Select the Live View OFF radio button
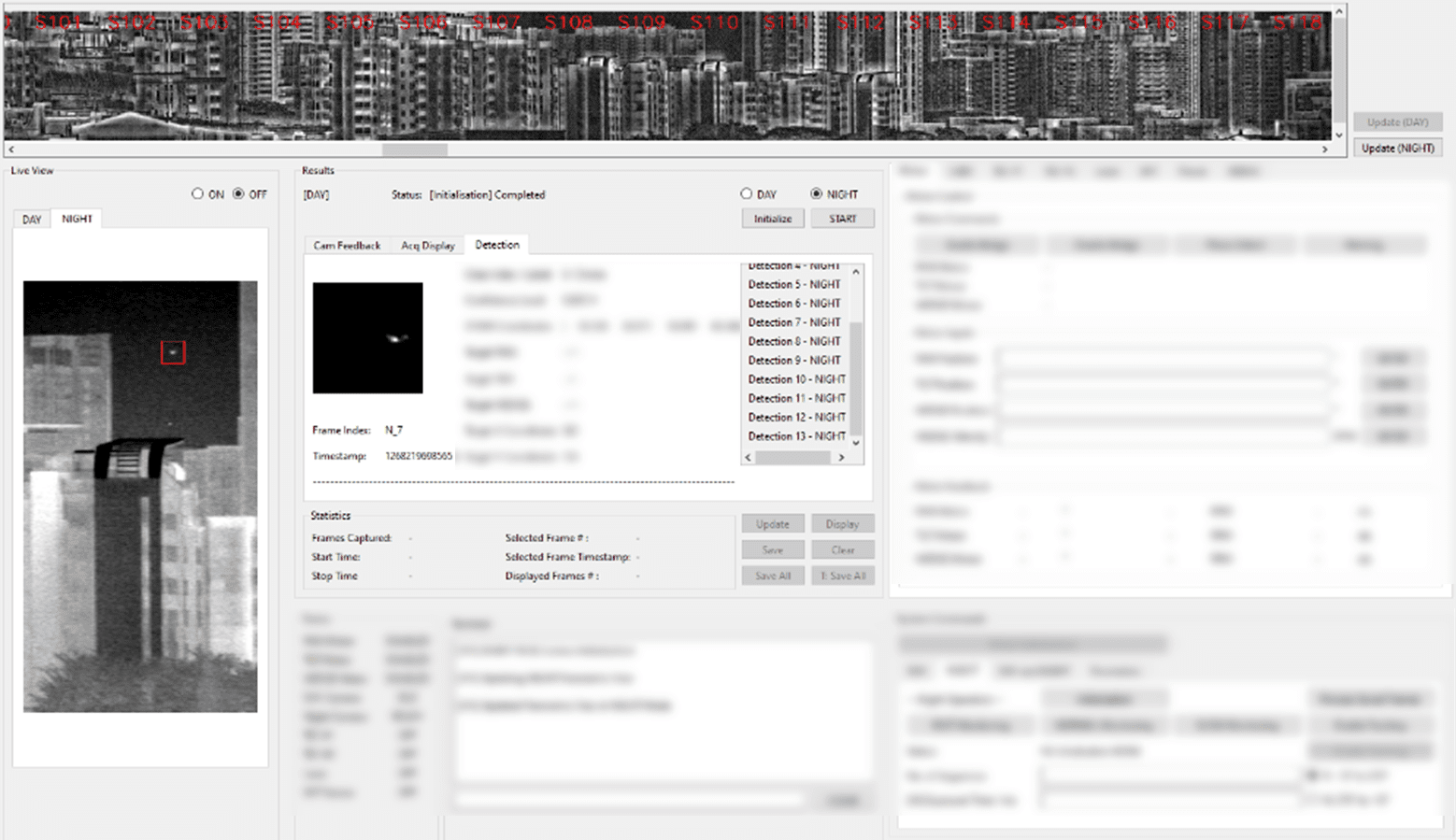The image size is (1456, 840). pos(238,194)
